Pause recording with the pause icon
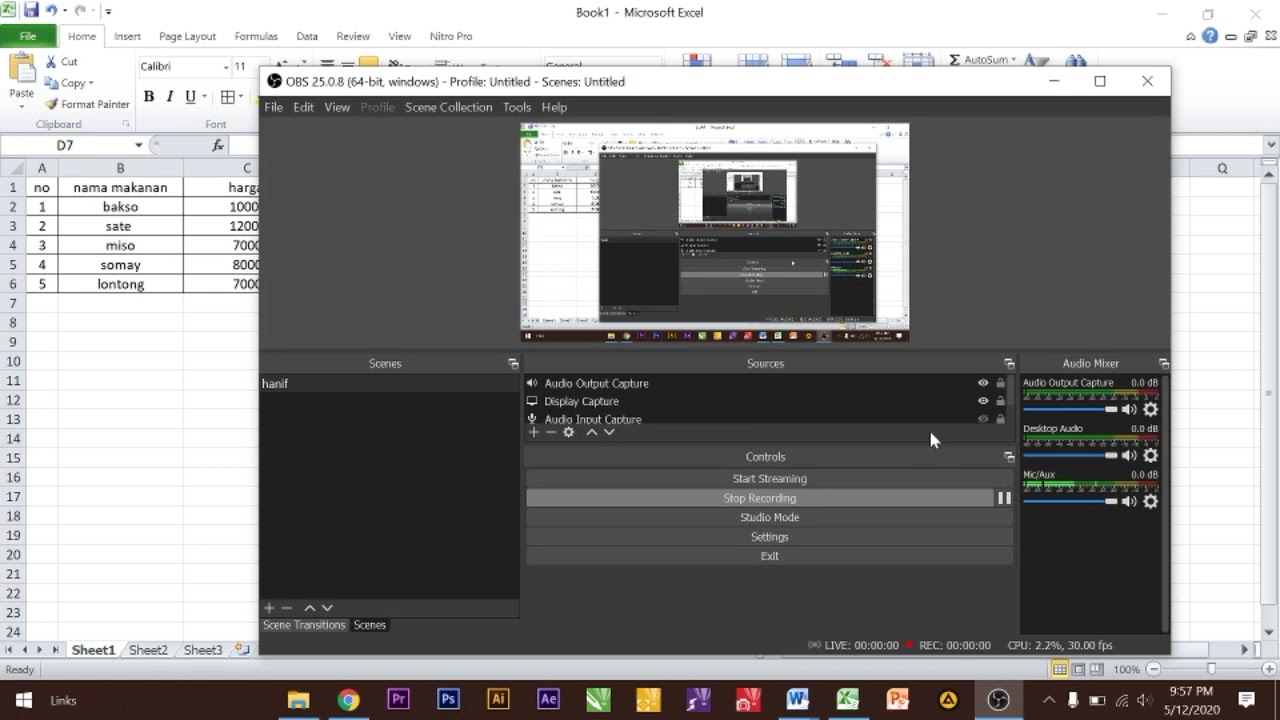Viewport: 1280px width, 720px height. coord(1004,498)
